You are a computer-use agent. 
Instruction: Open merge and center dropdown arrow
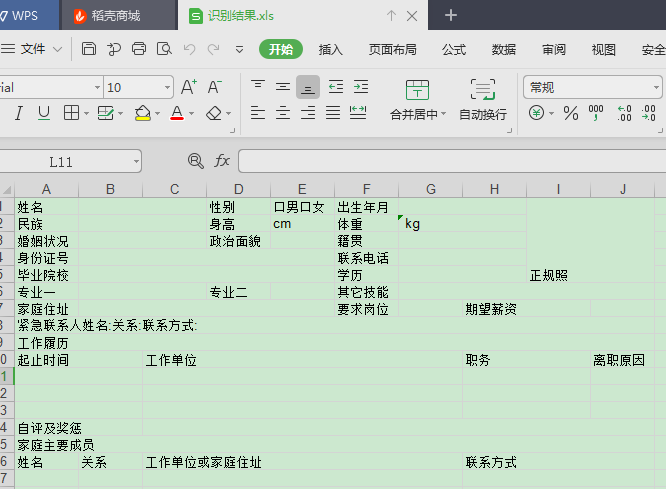(x=443, y=114)
